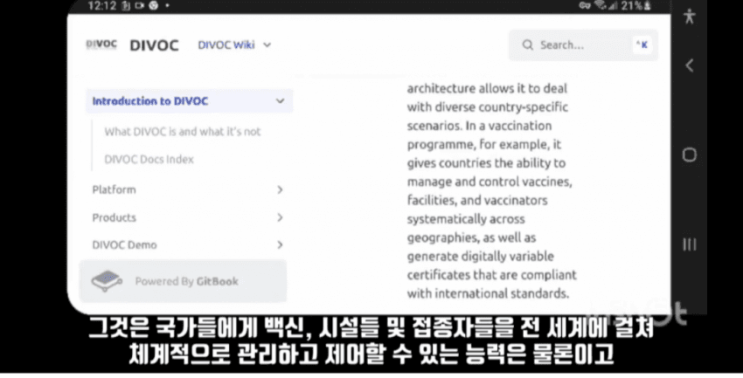Click the Search input field

583,45
